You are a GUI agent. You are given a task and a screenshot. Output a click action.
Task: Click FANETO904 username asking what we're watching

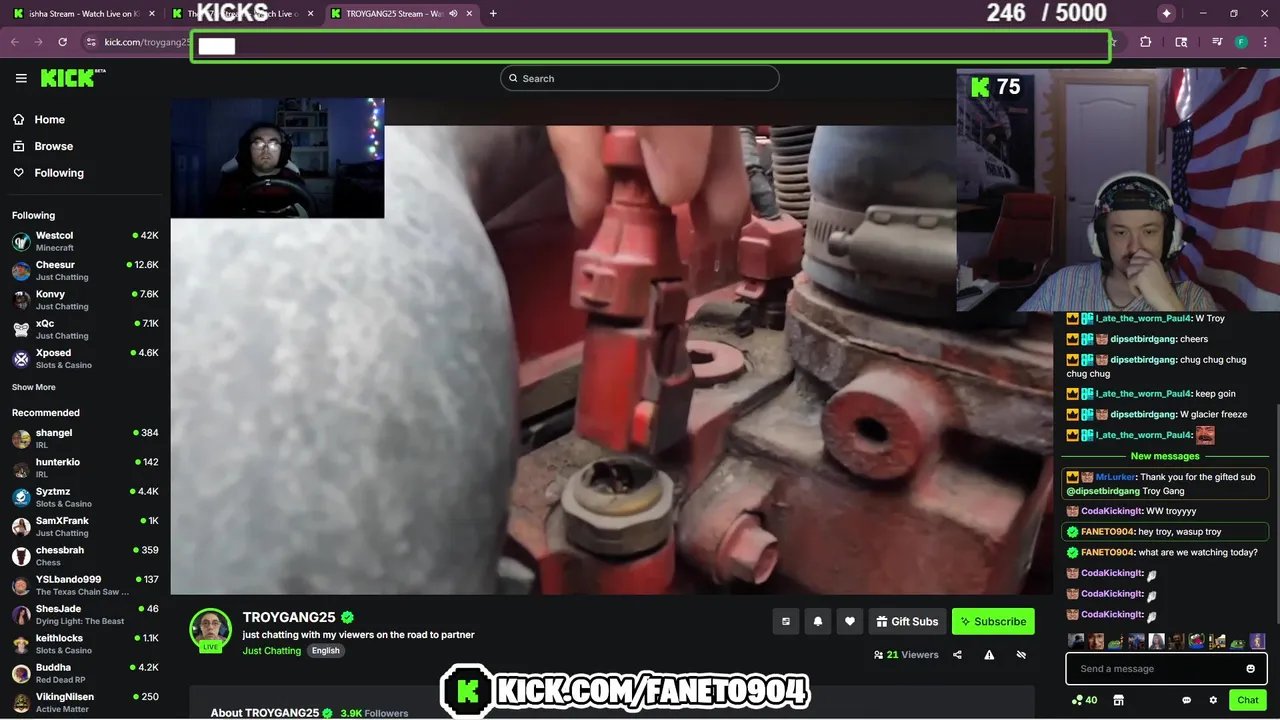1107,552
